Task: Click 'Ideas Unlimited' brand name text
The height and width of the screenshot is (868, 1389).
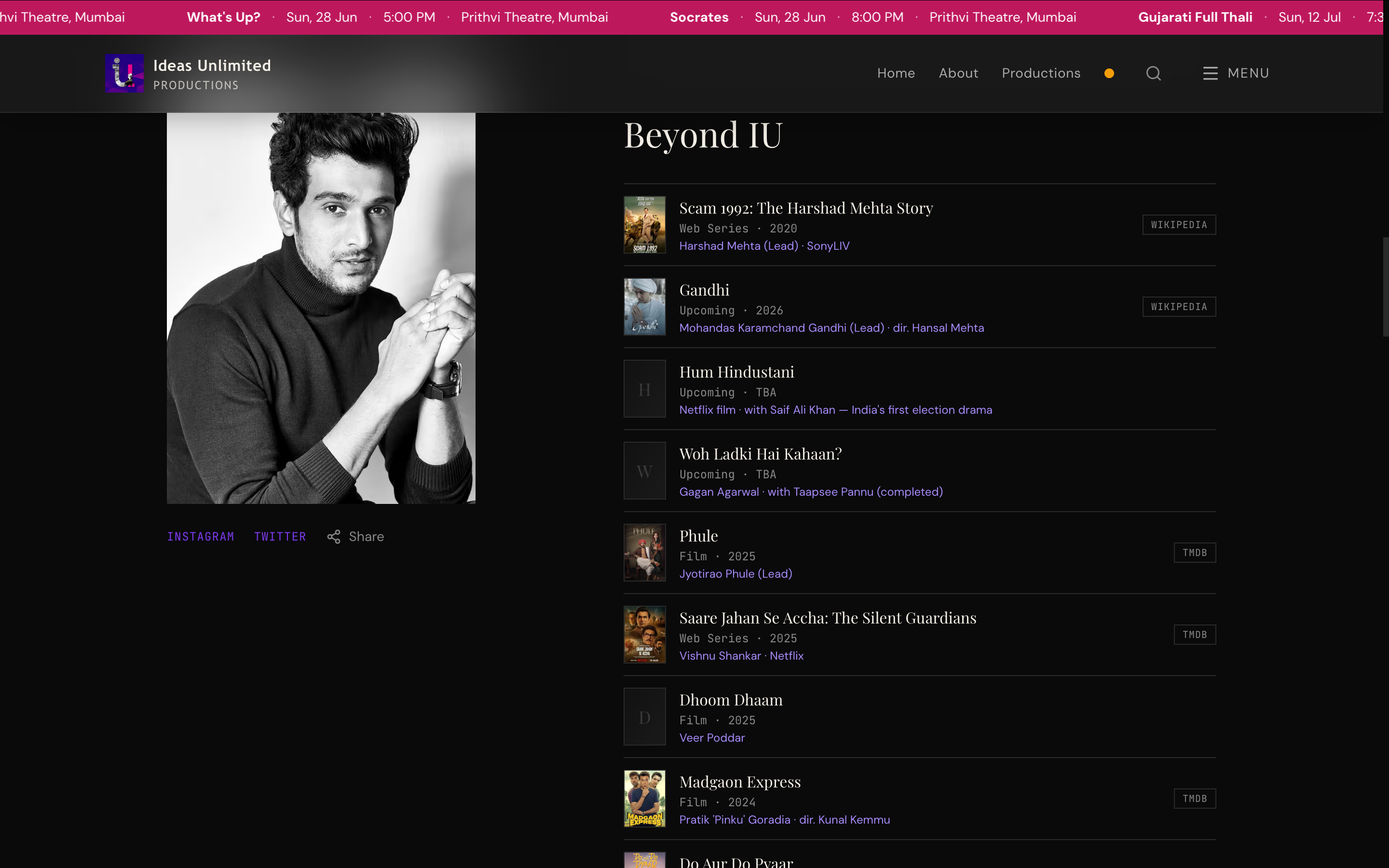Action: tap(212, 66)
